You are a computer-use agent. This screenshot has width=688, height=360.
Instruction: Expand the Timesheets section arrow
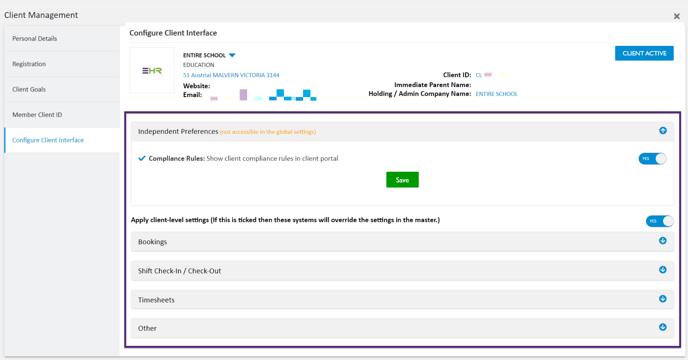click(x=663, y=299)
